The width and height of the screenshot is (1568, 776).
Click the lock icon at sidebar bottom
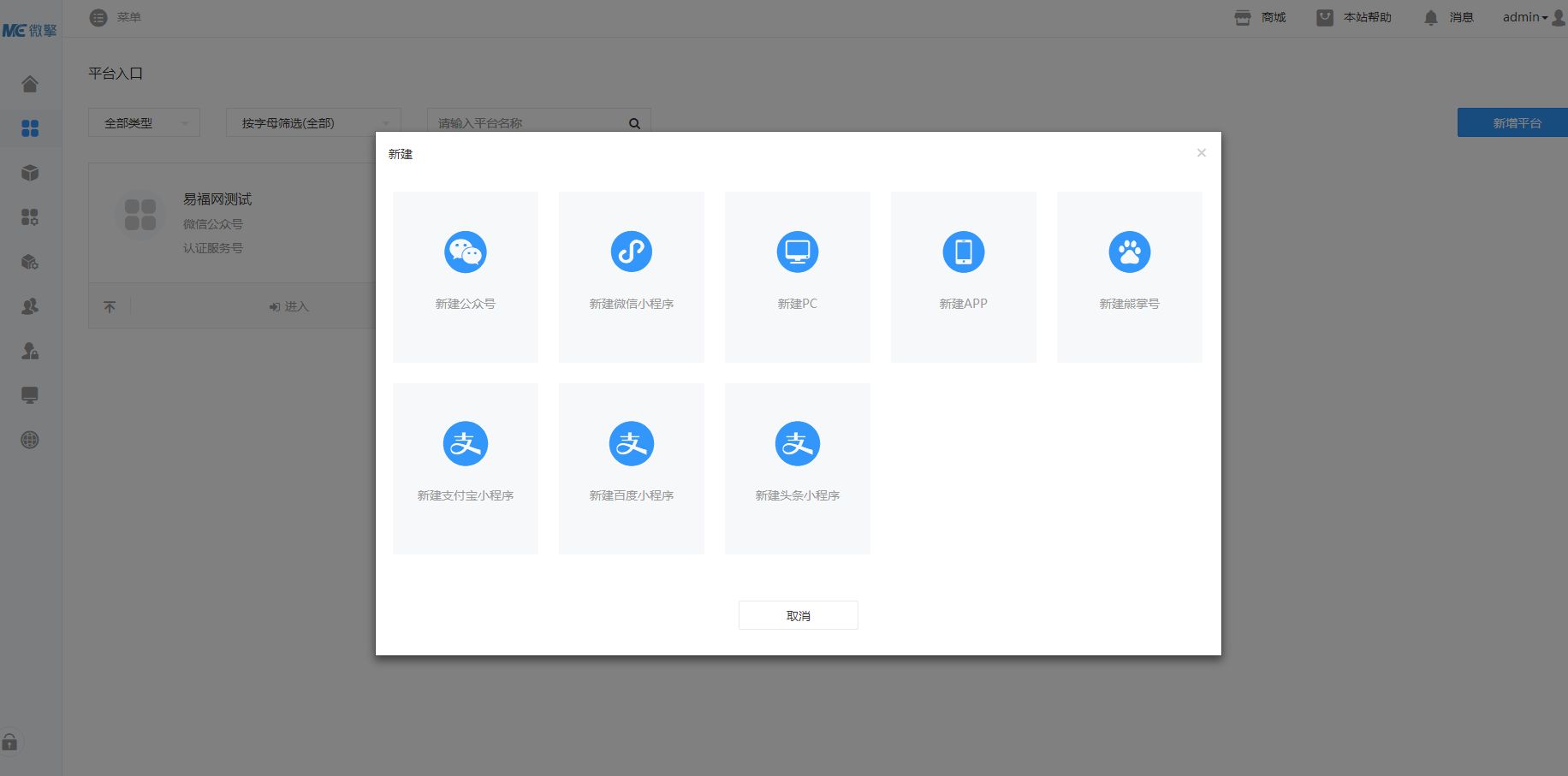pyautogui.click(x=9, y=742)
